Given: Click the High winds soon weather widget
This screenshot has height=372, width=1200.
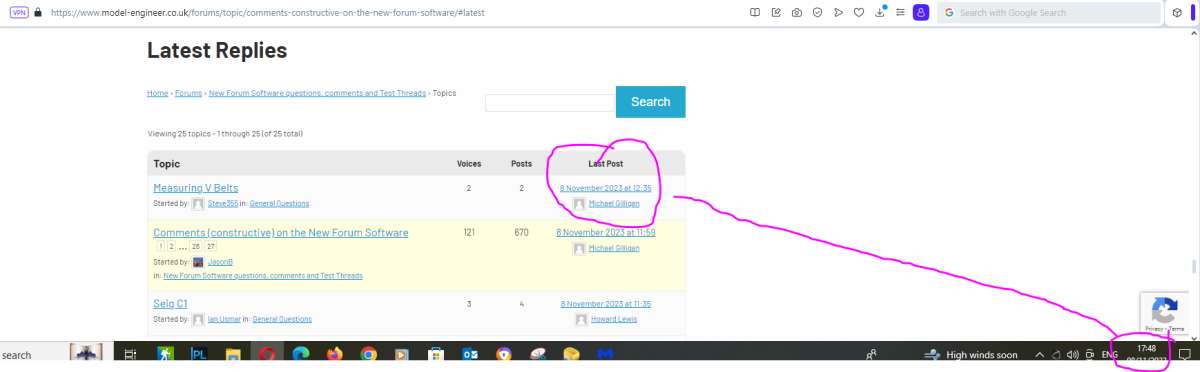Looking at the screenshot, I should [x=972, y=355].
